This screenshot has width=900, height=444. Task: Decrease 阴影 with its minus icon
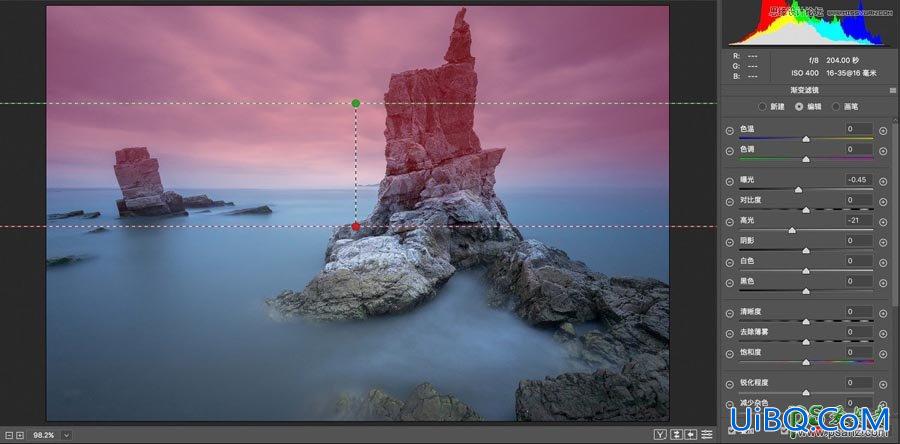point(729,242)
